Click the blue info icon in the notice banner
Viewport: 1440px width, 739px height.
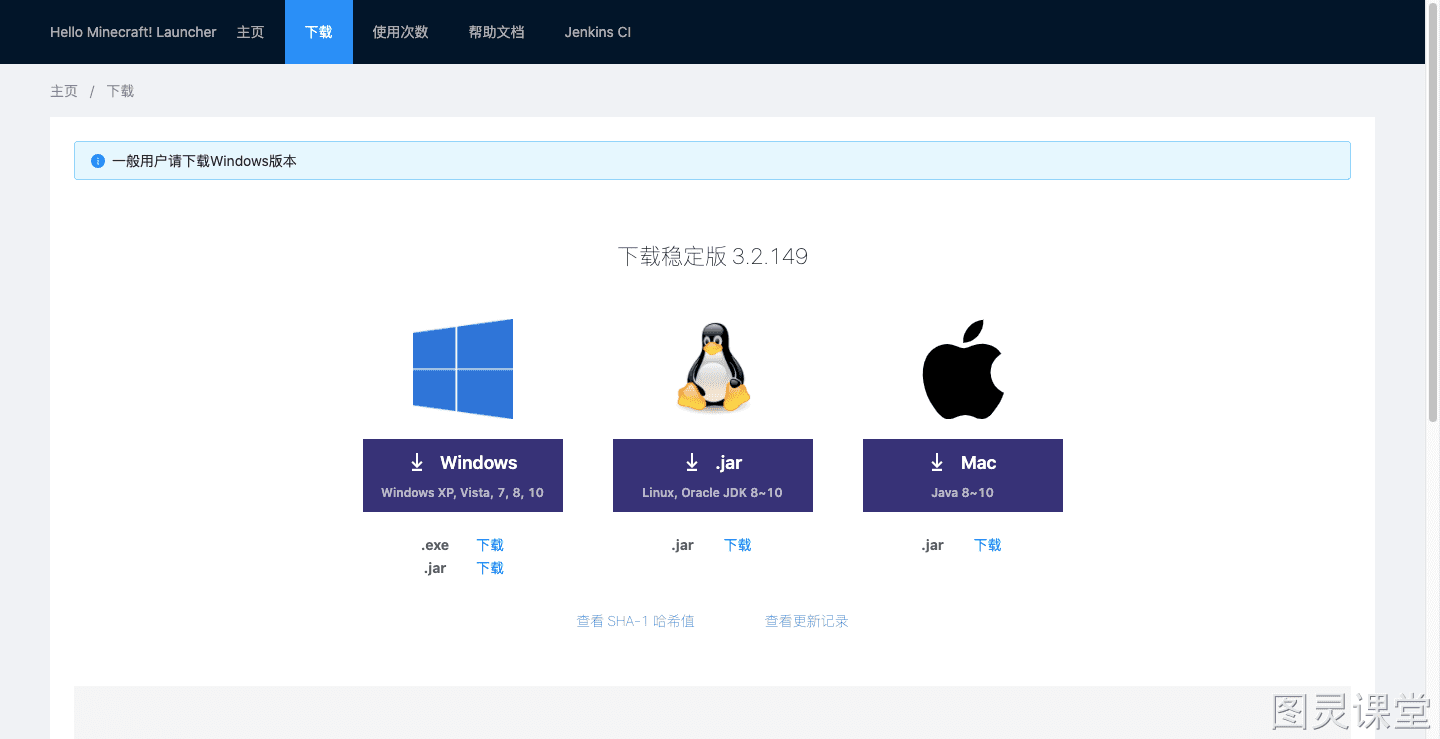click(x=98, y=161)
